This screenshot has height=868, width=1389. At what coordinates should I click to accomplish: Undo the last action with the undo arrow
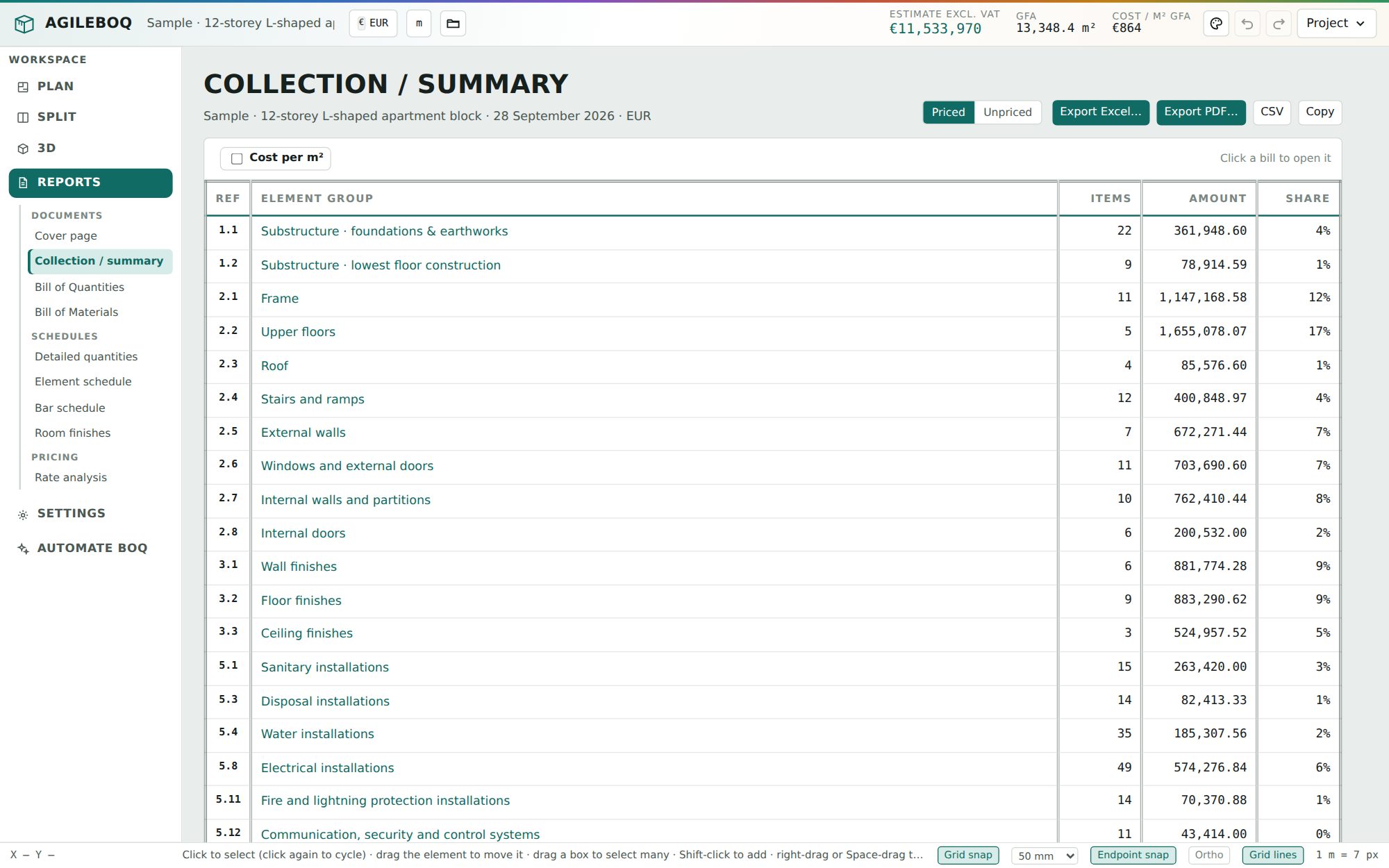(1247, 24)
